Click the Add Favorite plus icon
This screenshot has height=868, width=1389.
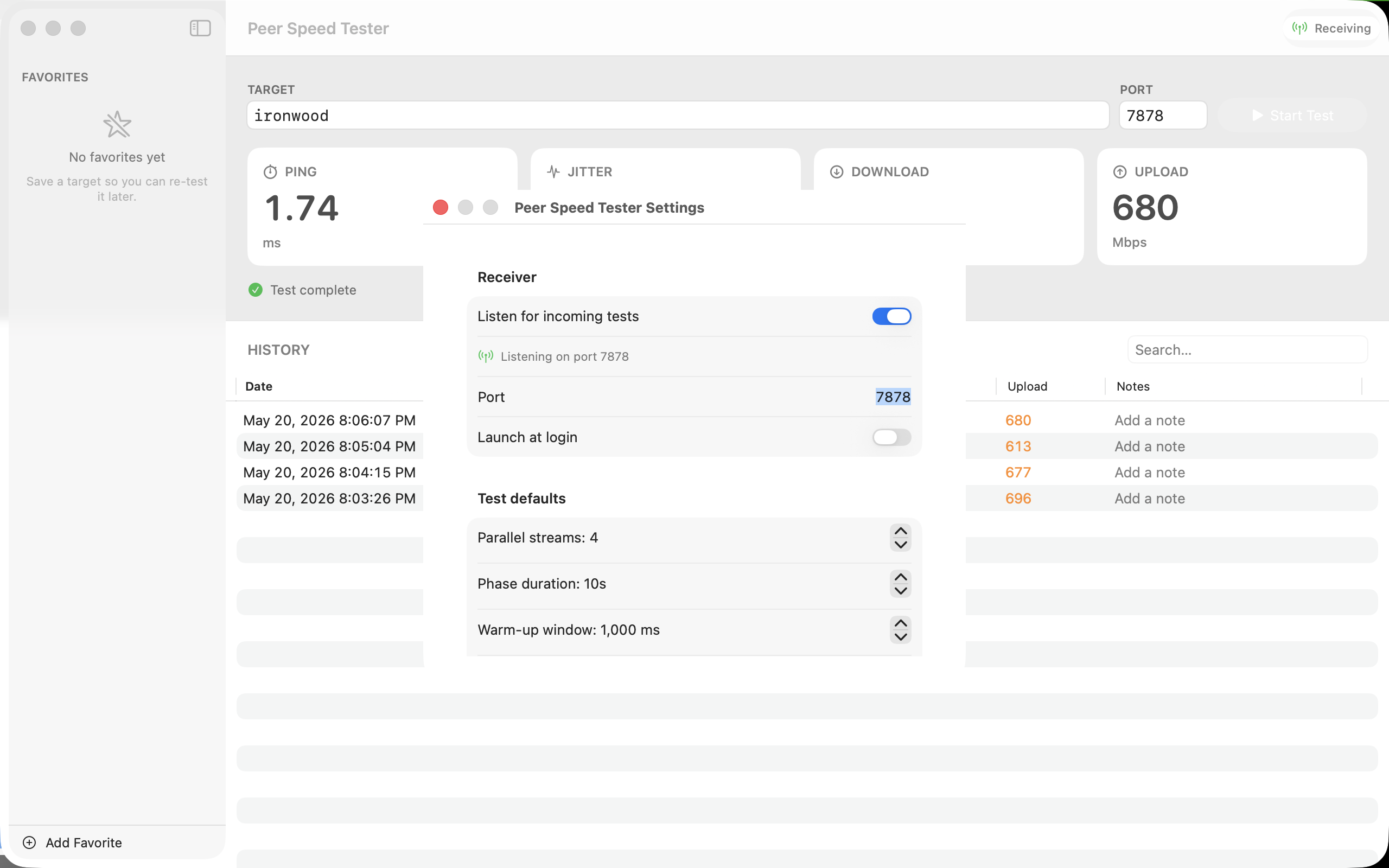click(29, 842)
